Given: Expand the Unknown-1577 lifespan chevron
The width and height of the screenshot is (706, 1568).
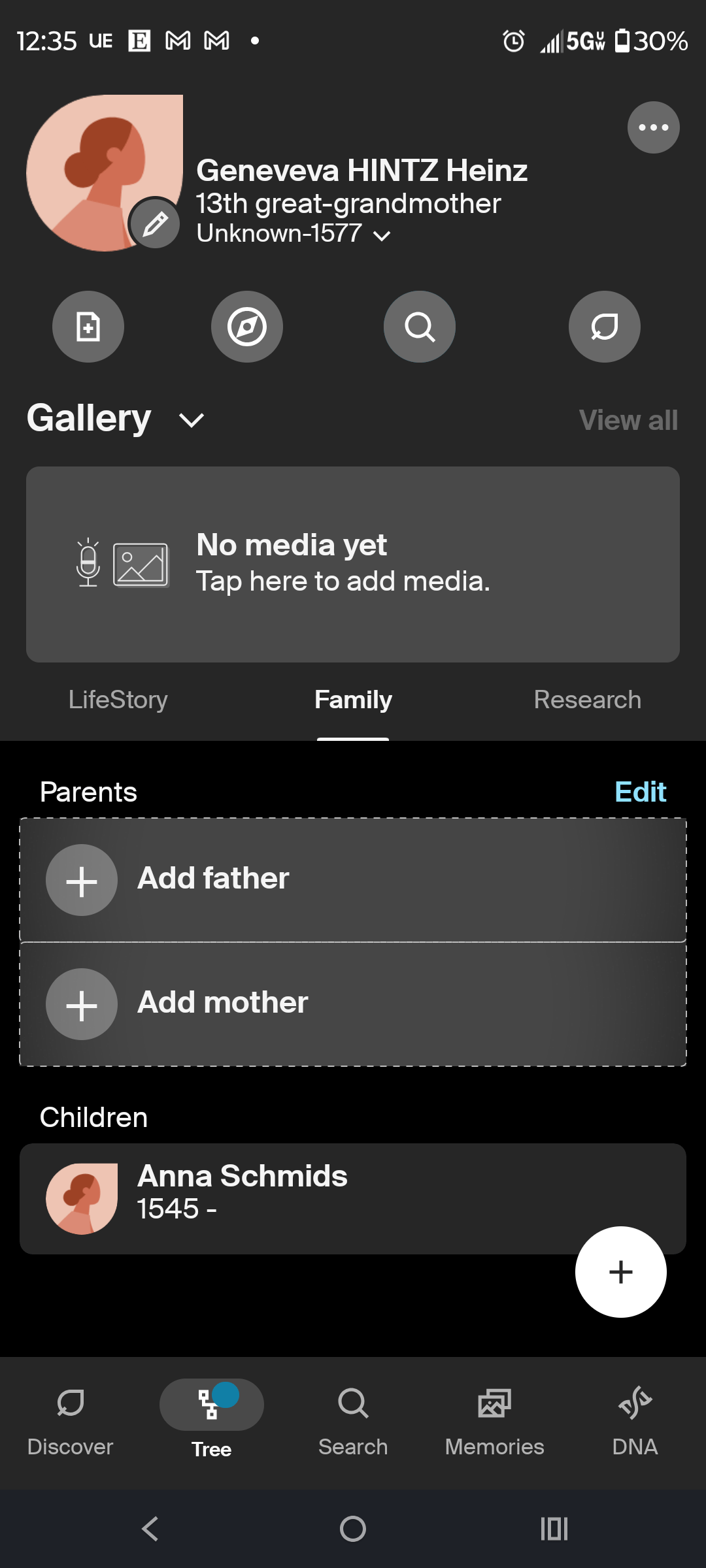Looking at the screenshot, I should coord(382,236).
